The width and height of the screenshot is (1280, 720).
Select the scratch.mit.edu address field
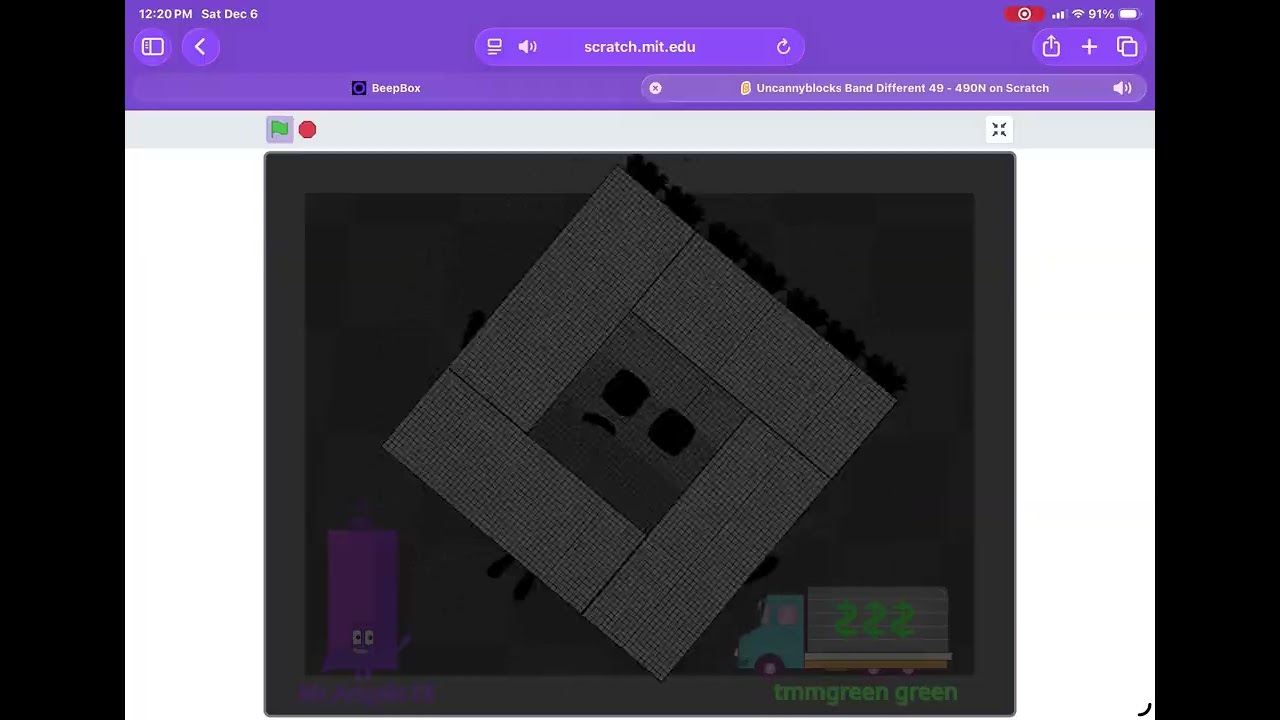pyautogui.click(x=640, y=47)
